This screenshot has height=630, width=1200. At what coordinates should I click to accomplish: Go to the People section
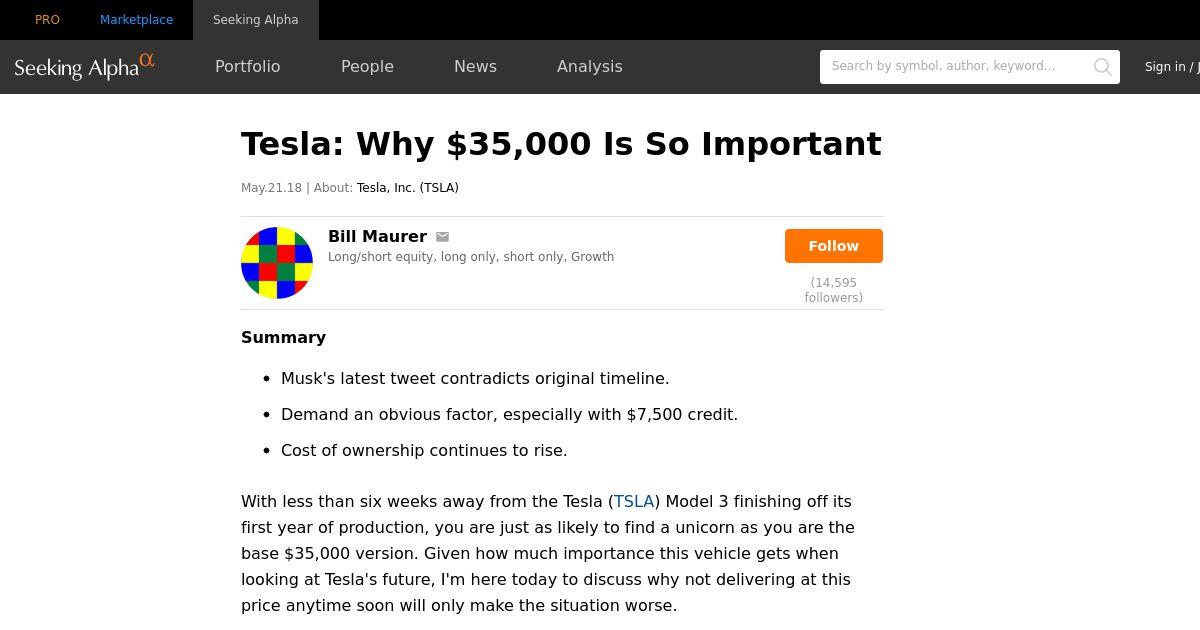coord(367,67)
